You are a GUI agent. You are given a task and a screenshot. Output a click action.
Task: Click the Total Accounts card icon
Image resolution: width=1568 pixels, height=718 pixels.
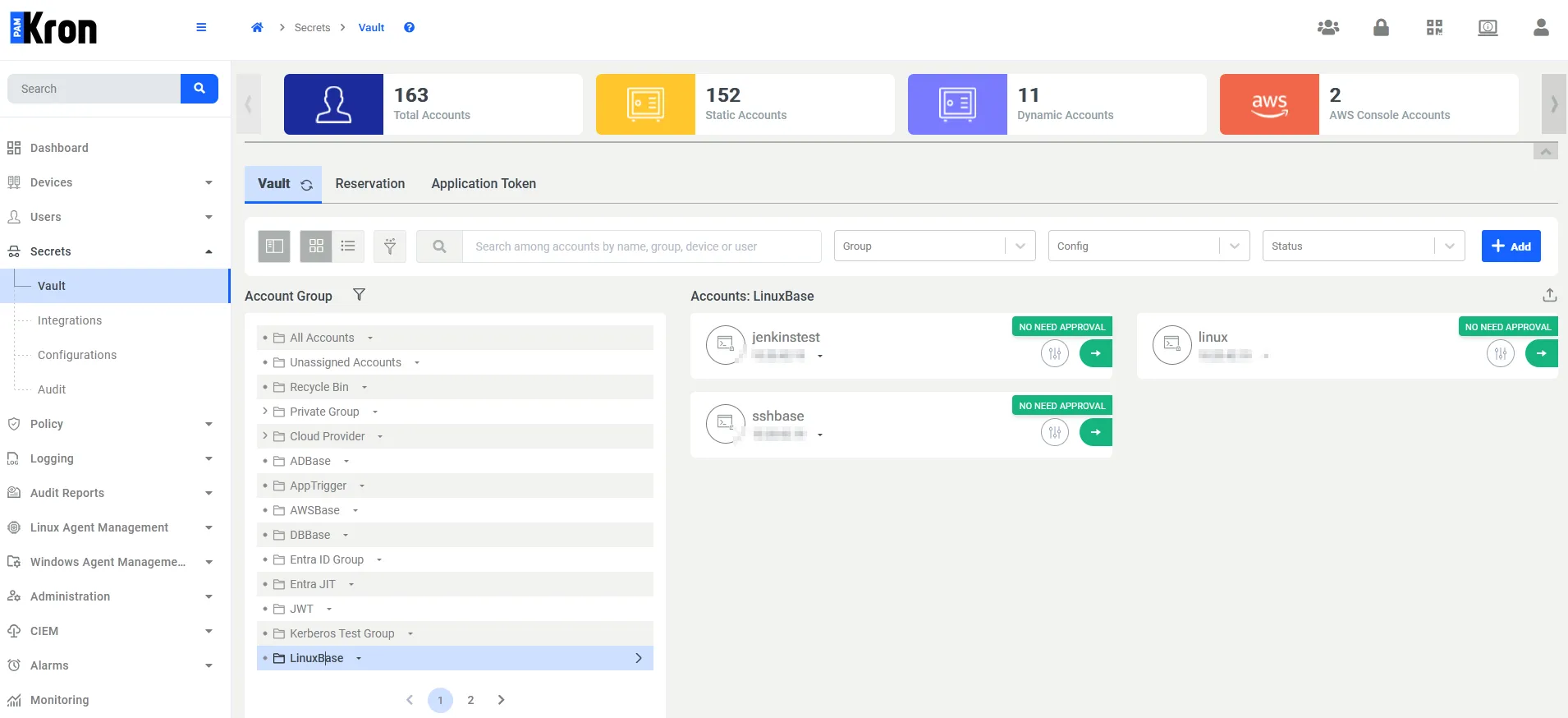(333, 104)
